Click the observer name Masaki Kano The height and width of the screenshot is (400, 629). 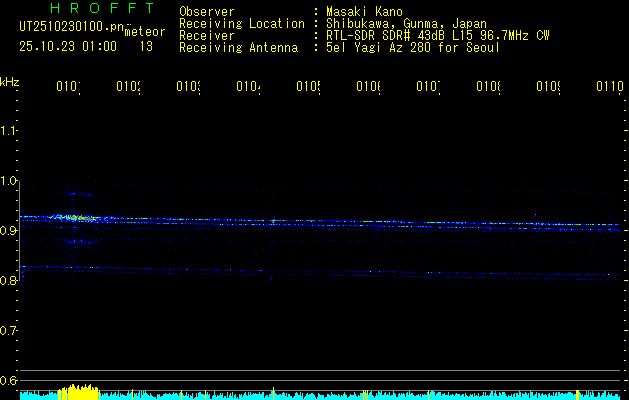[x=364, y=12]
